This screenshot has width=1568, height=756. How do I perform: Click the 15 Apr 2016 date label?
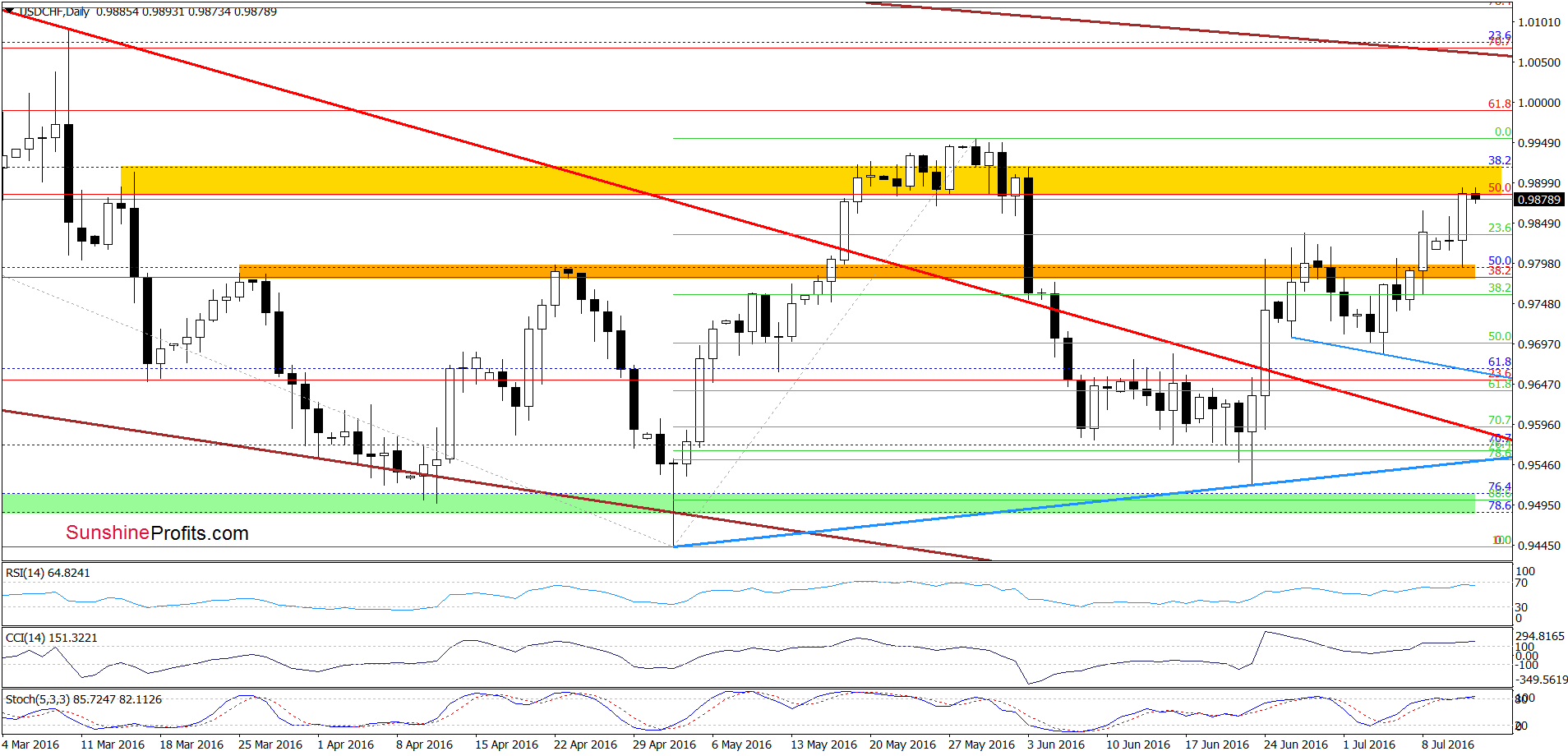coord(507,744)
